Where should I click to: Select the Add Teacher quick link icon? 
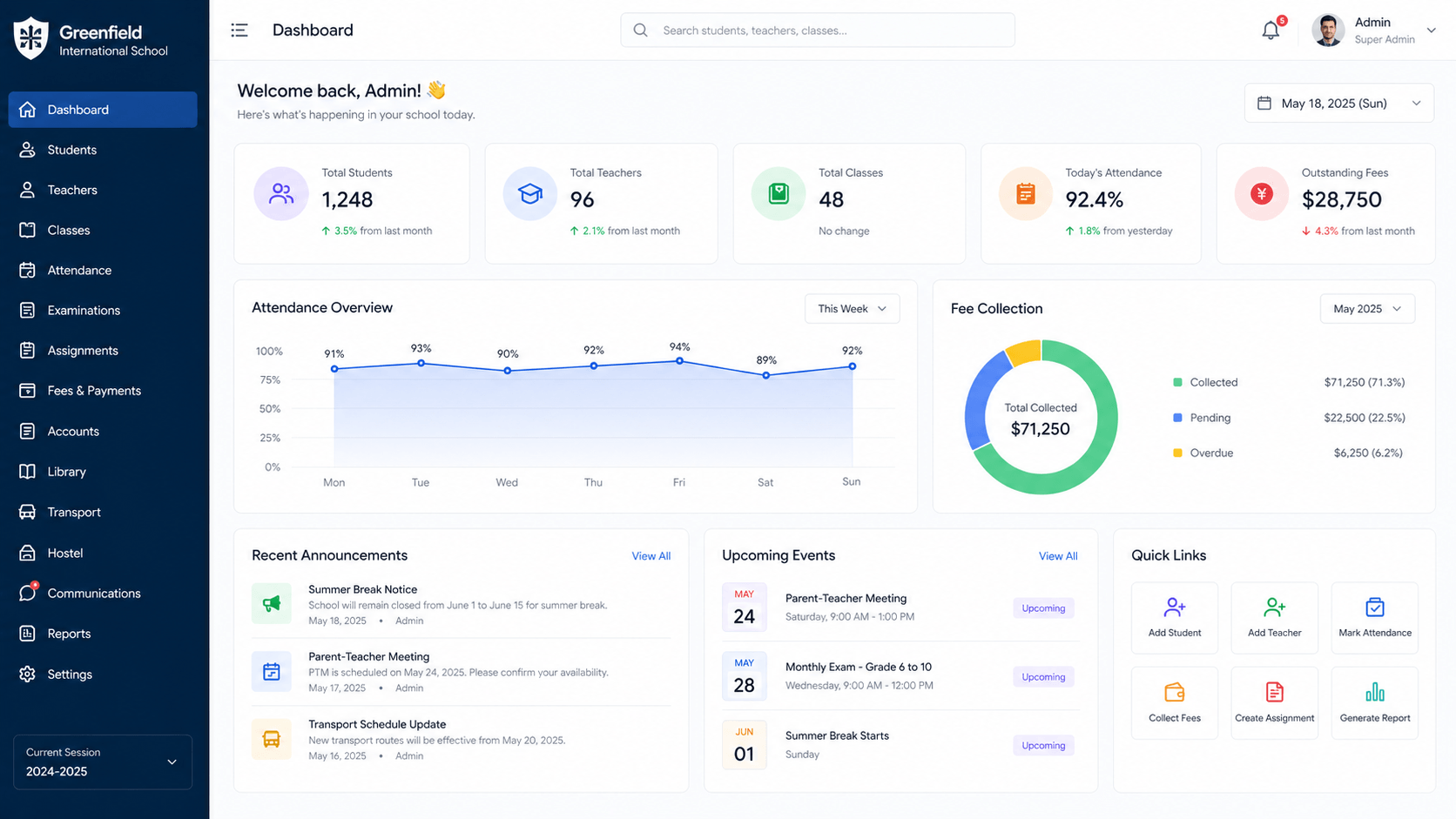1274,607
